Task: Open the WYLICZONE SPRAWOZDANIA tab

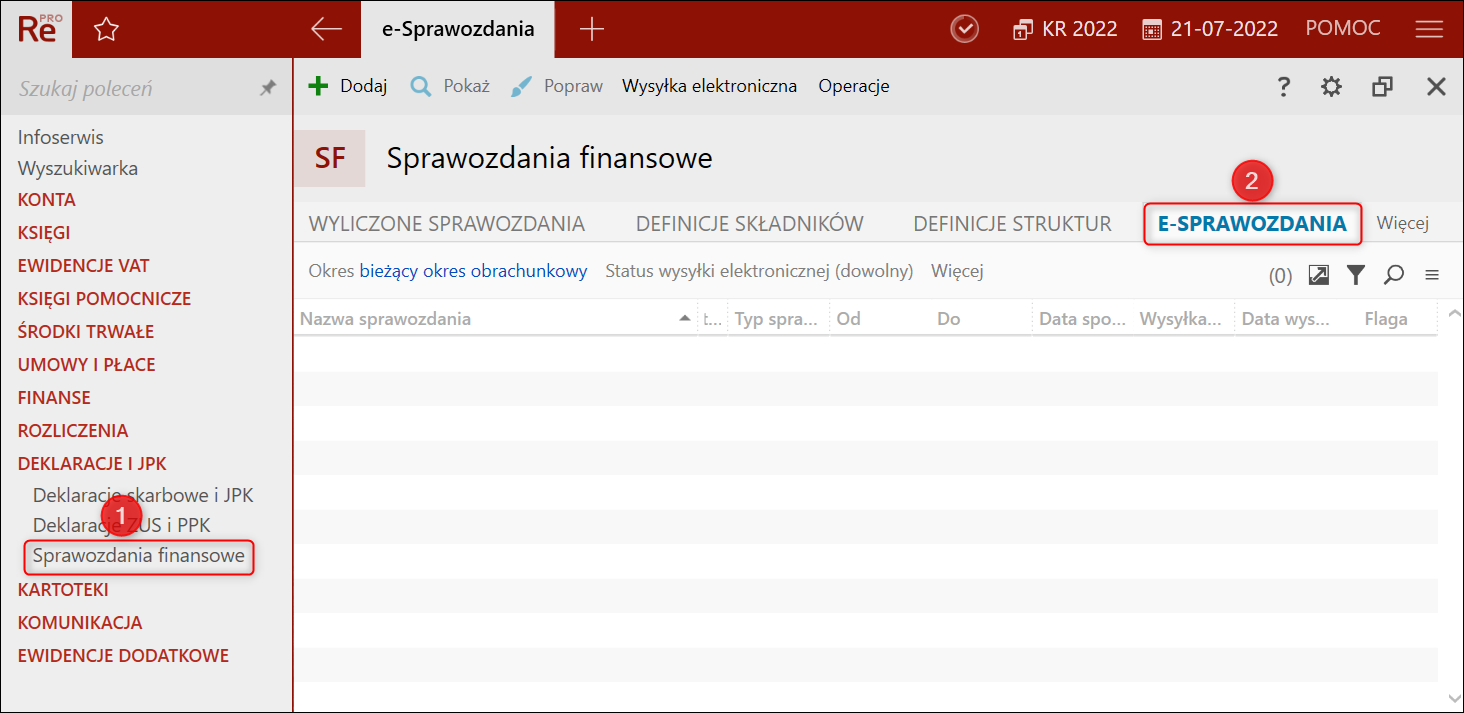Action: [x=447, y=224]
